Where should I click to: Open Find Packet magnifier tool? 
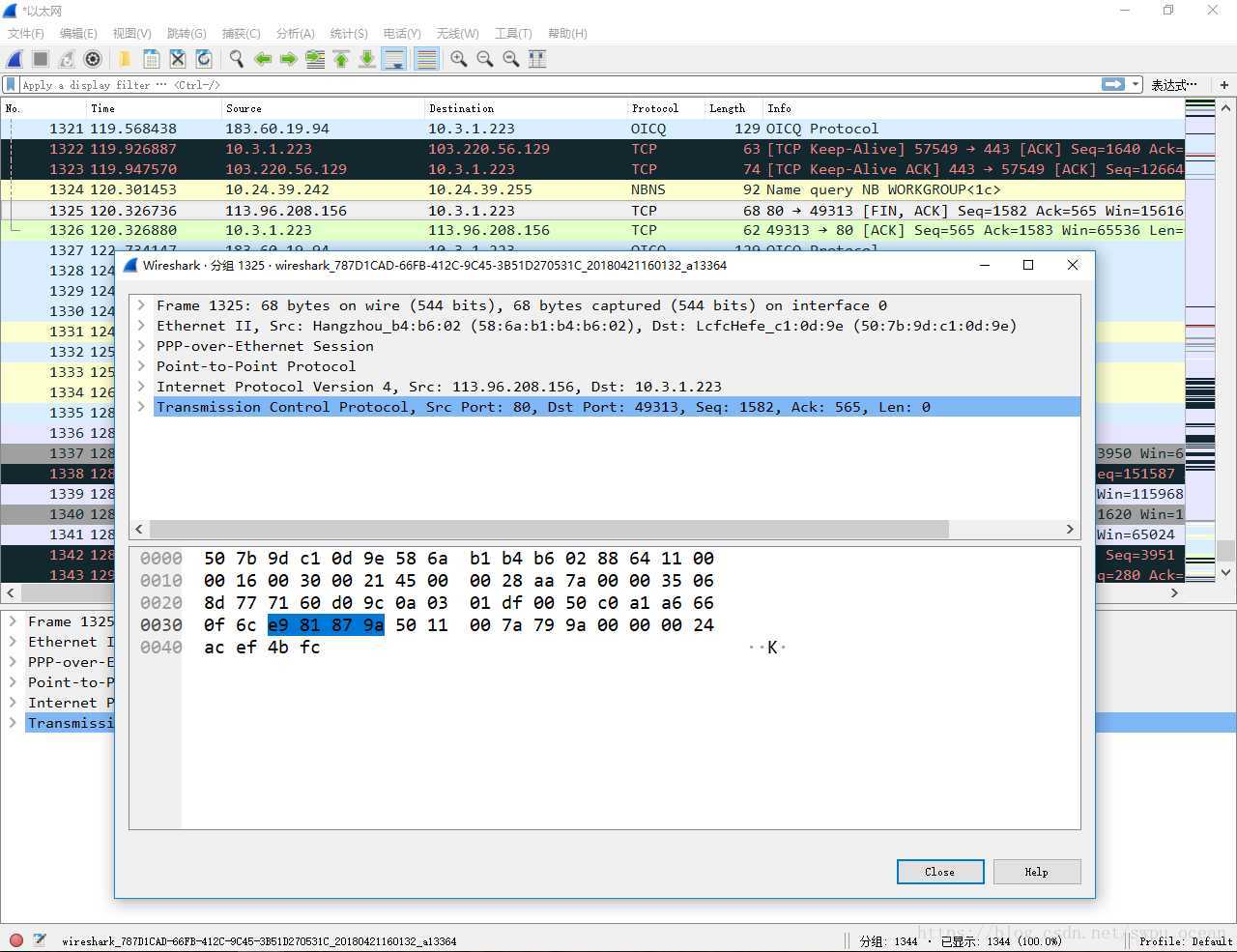pos(236,59)
